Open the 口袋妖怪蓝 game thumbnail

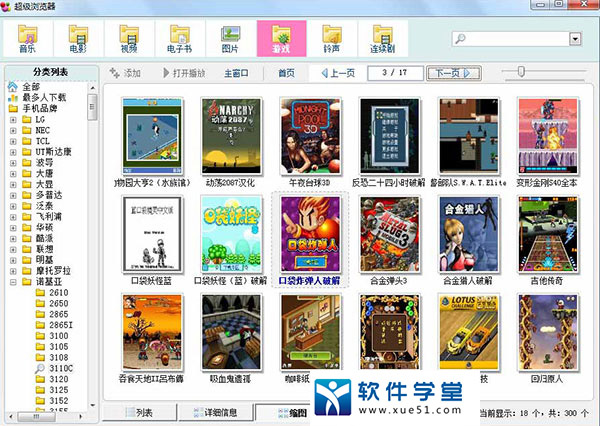pos(152,234)
